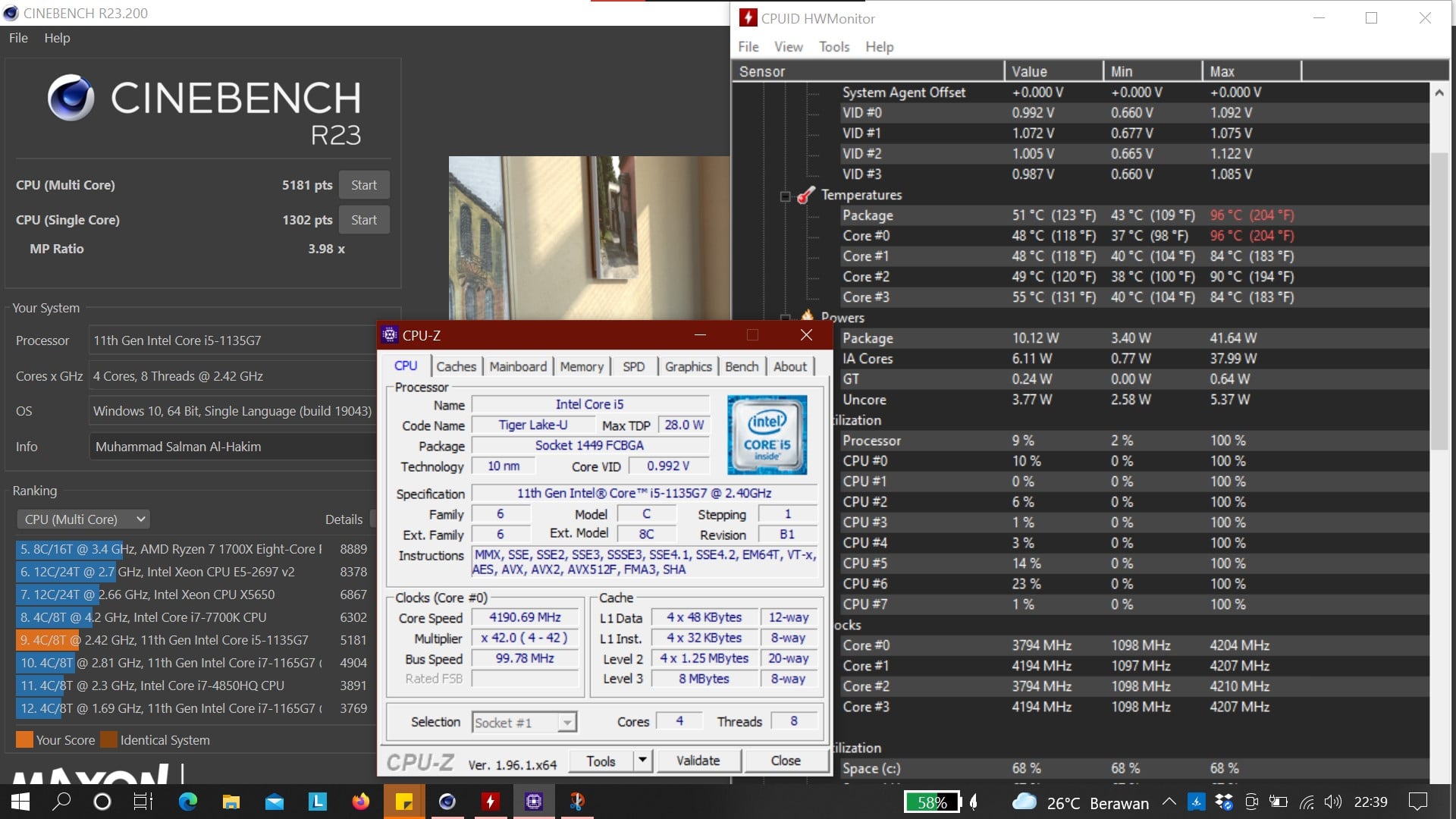The width and height of the screenshot is (1456, 819).
Task: Edit the Info field with Muhammad Salman Al-Hakim
Action: (231, 447)
